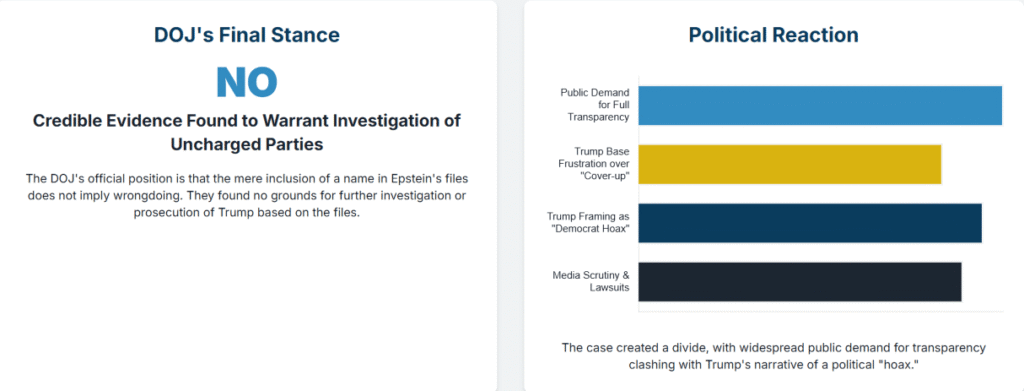1024x391 pixels.
Task: Click "Trump Base Frustration over Cover-up" label
Action: click(x=593, y=164)
